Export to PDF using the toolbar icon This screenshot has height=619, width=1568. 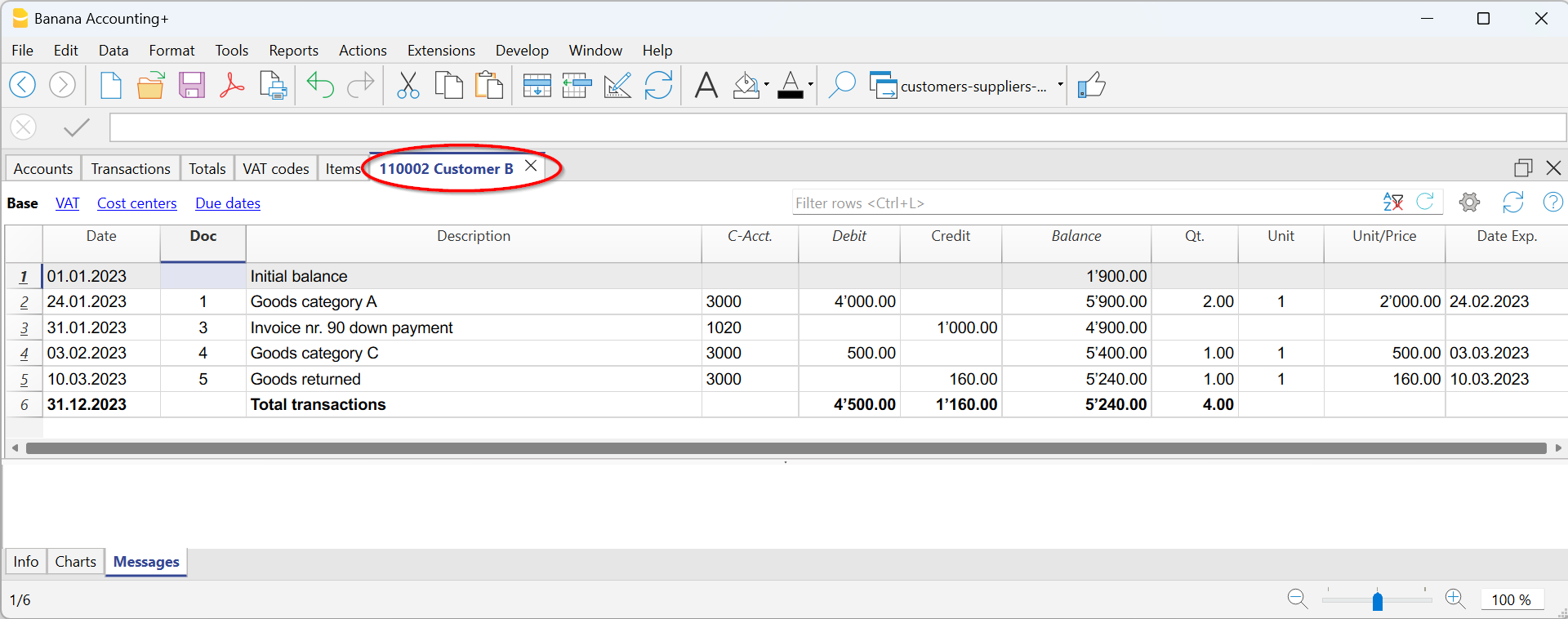(x=232, y=85)
